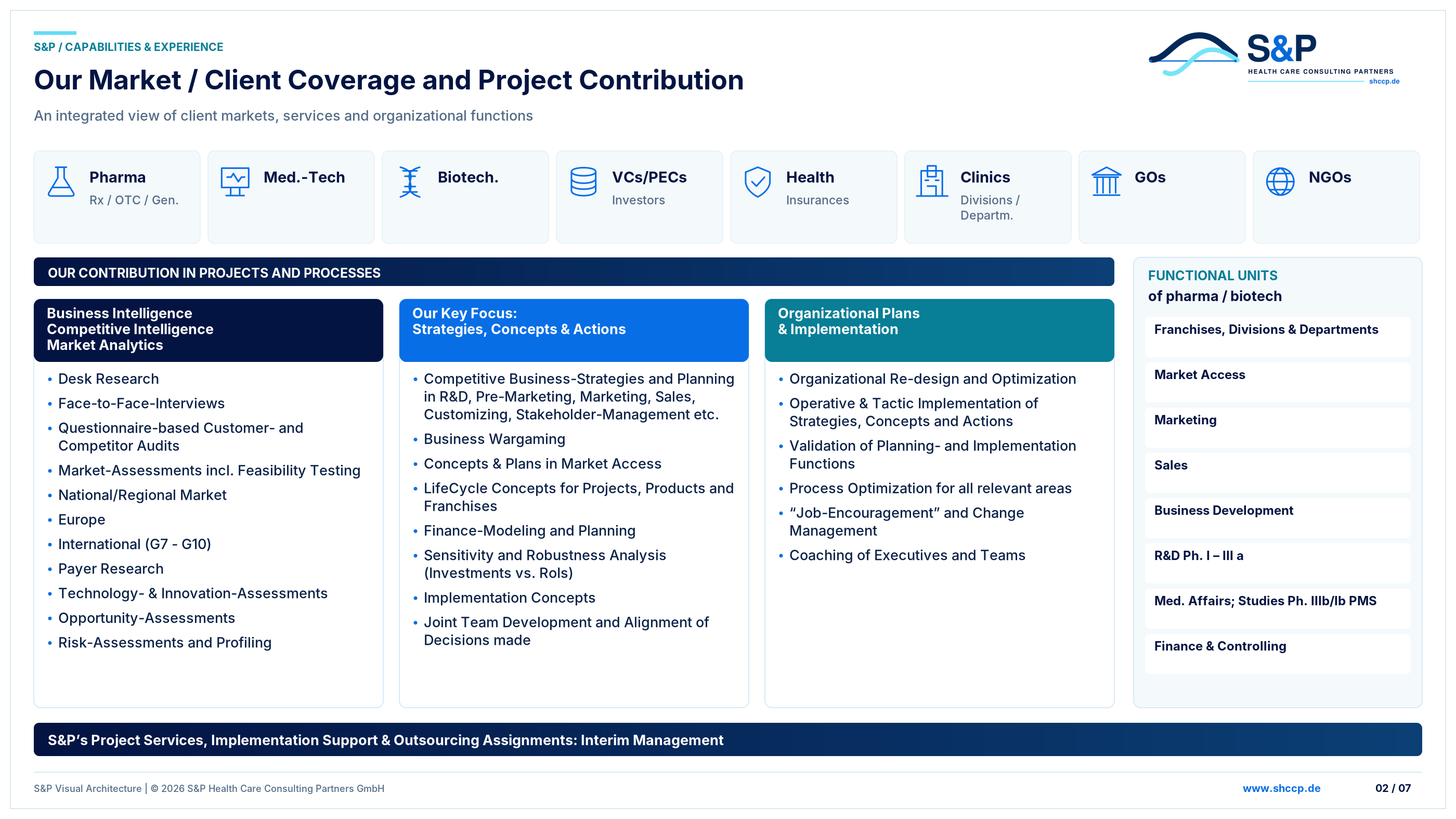Click the Opportunity-Assessments bullet

(147, 618)
